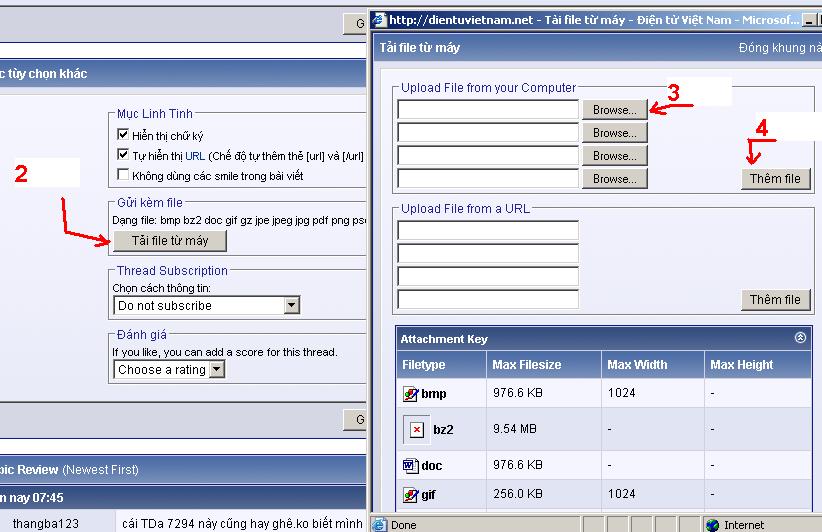Click the Internet Explorer title bar icon

tap(379, 20)
